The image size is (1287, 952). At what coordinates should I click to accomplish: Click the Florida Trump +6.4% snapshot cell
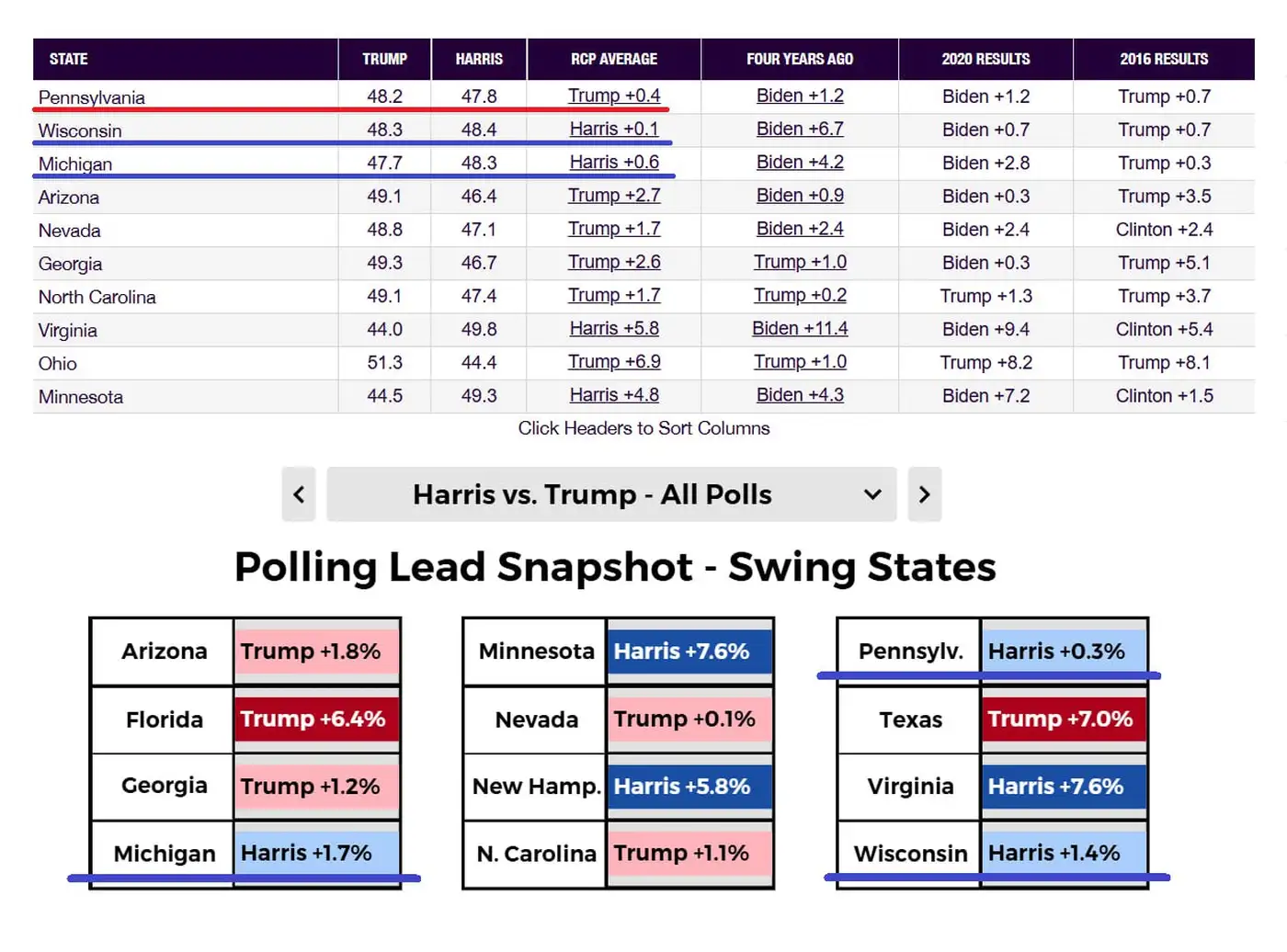(317, 720)
